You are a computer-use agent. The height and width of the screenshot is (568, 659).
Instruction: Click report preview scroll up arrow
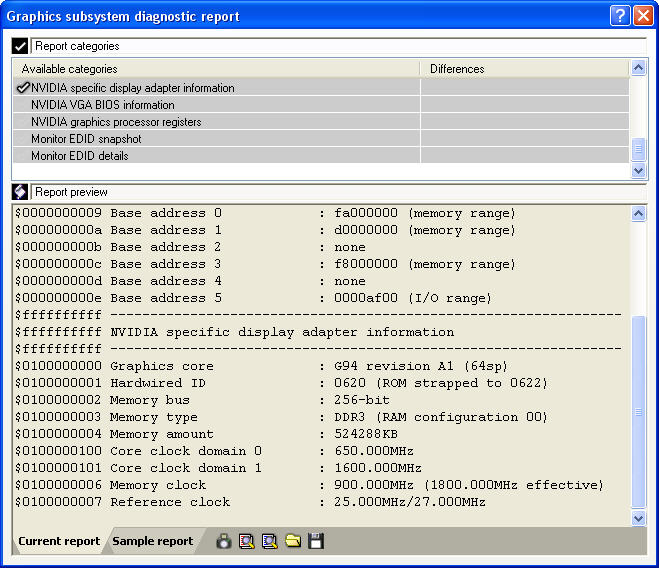638,214
